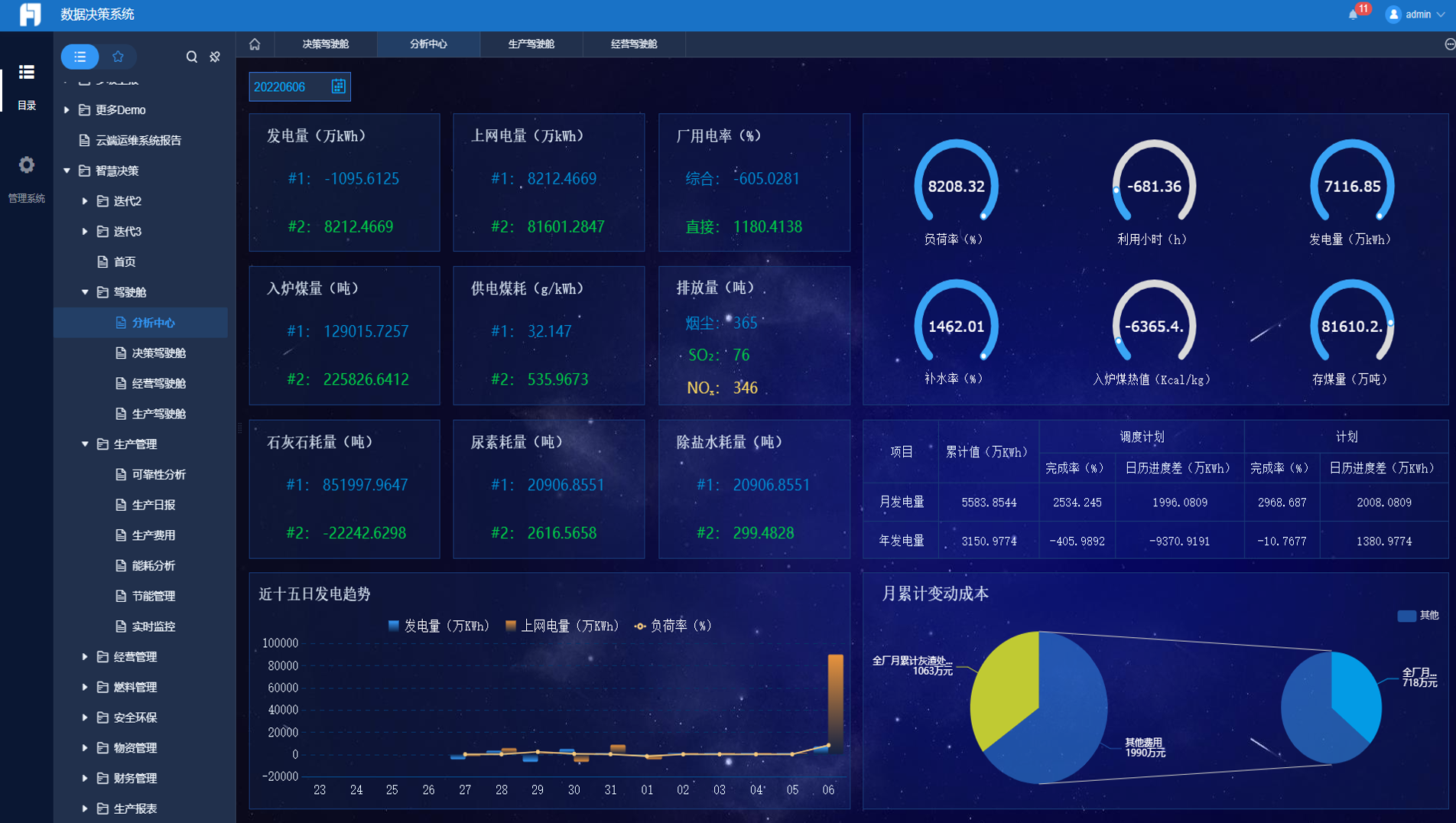
Task: Select the 目录 directory icon
Action: point(27,73)
